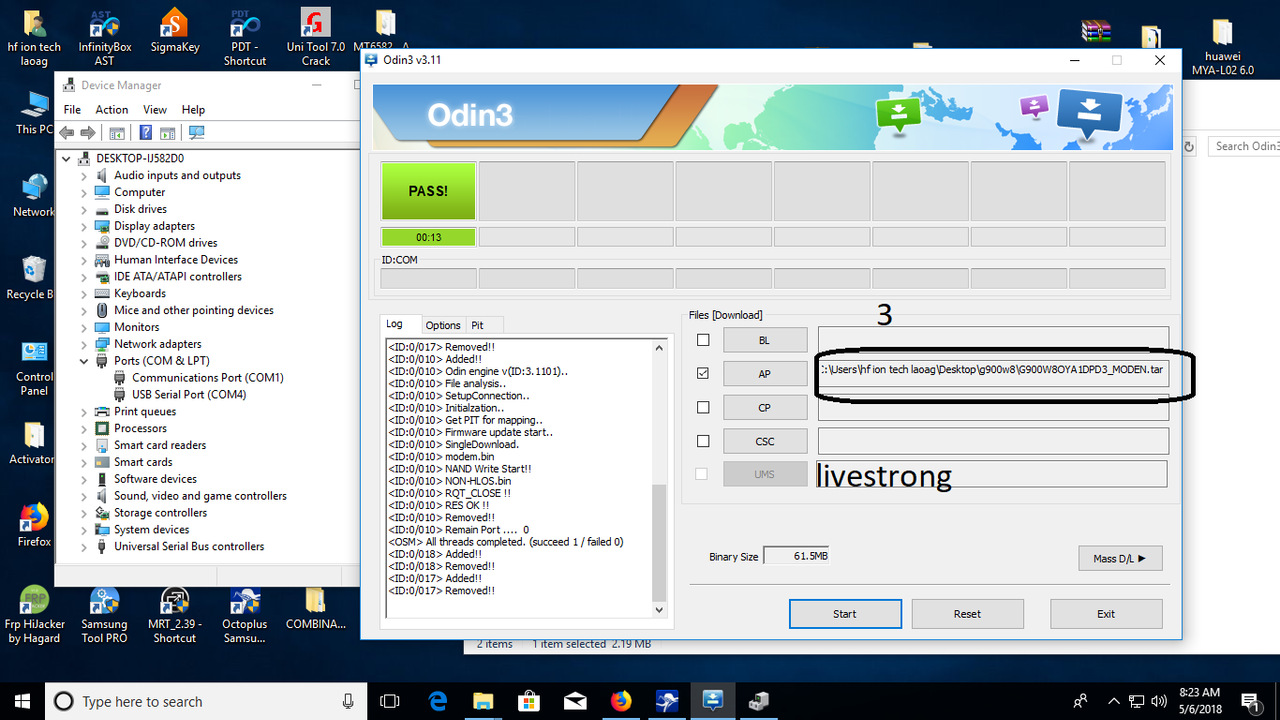
Task: Click blue Help icon in Device Manager toolbar
Action: pos(145,133)
